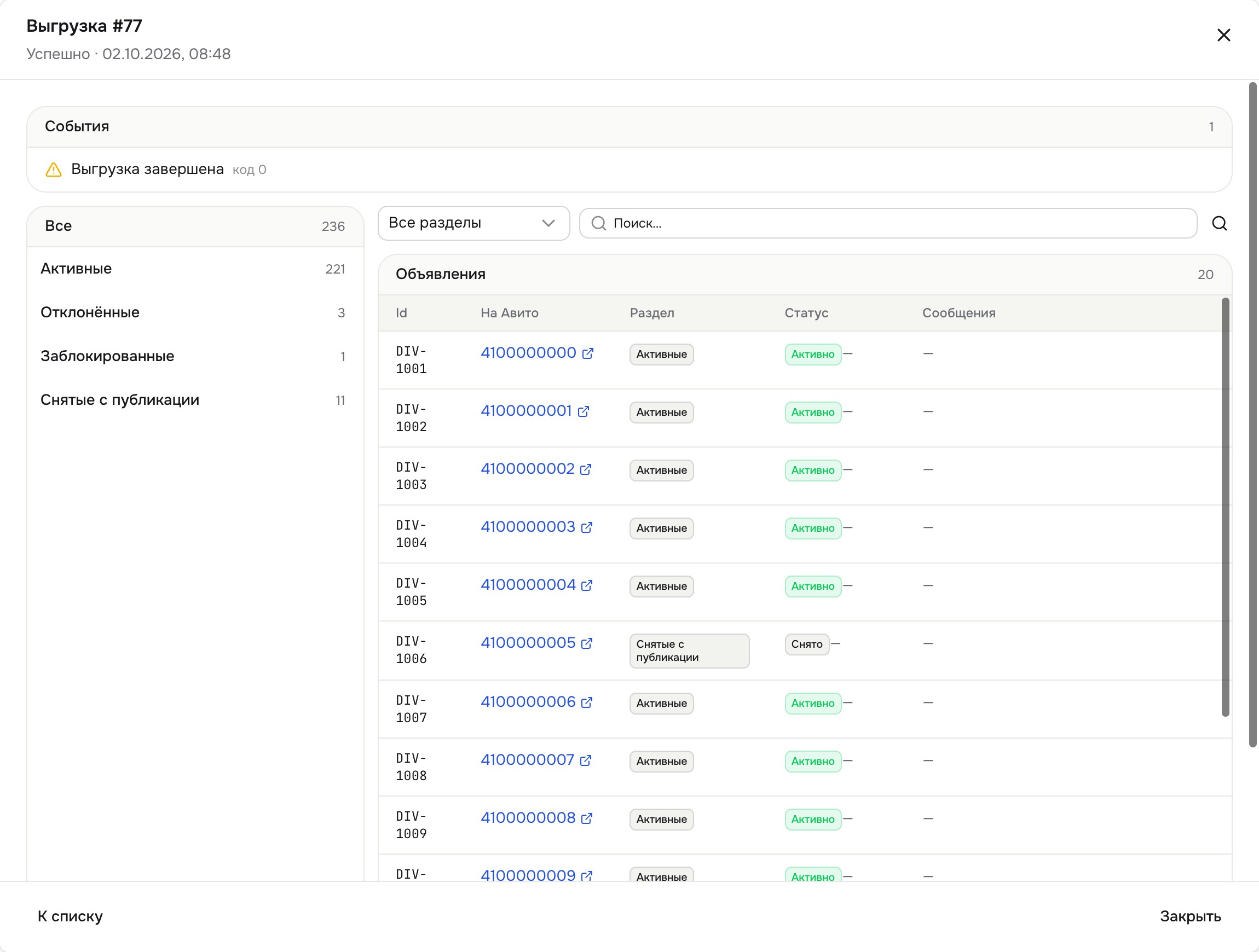Open external link icon for 4100000008
Screen dimensions: 1259x952
pos(587,819)
